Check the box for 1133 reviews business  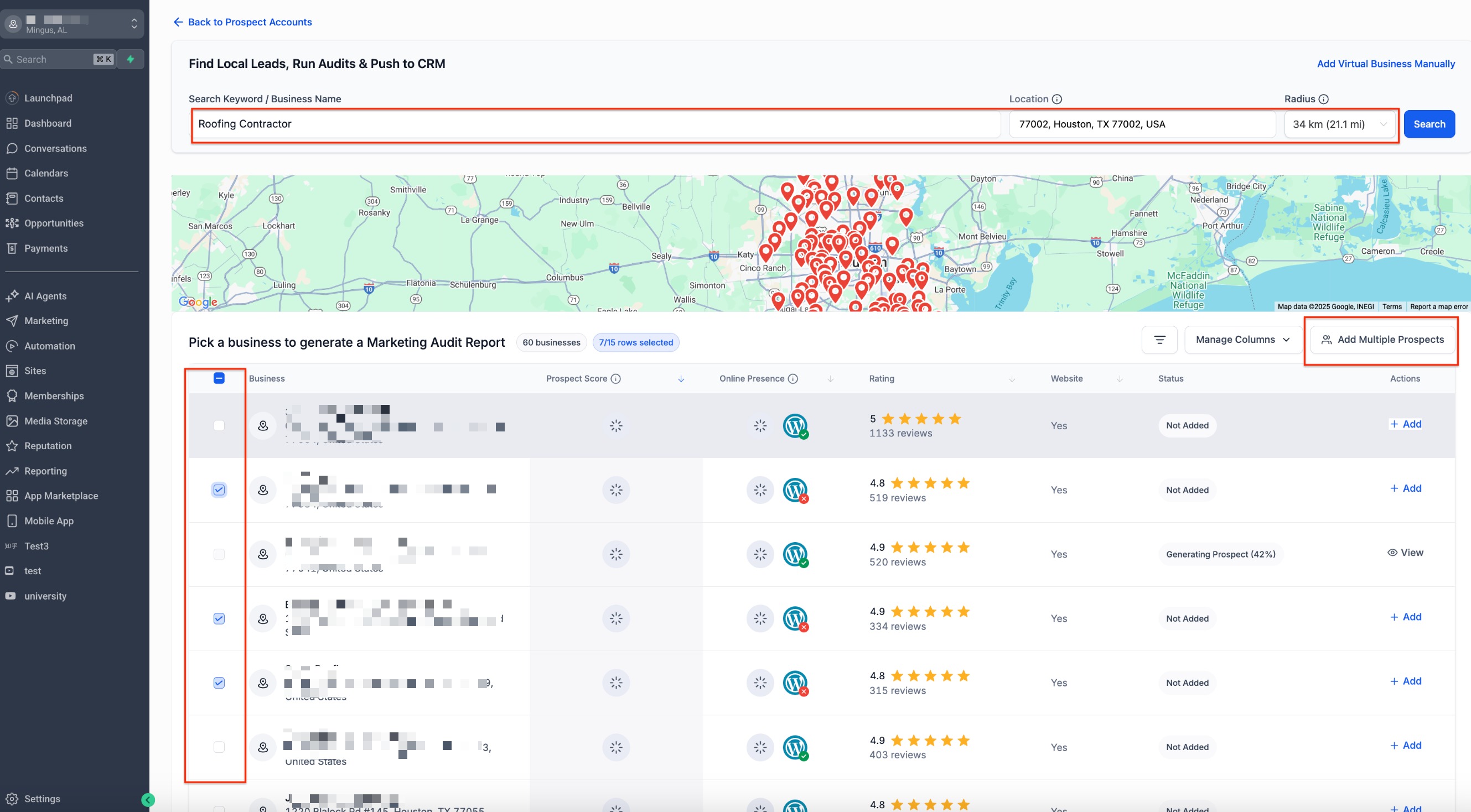tap(219, 426)
